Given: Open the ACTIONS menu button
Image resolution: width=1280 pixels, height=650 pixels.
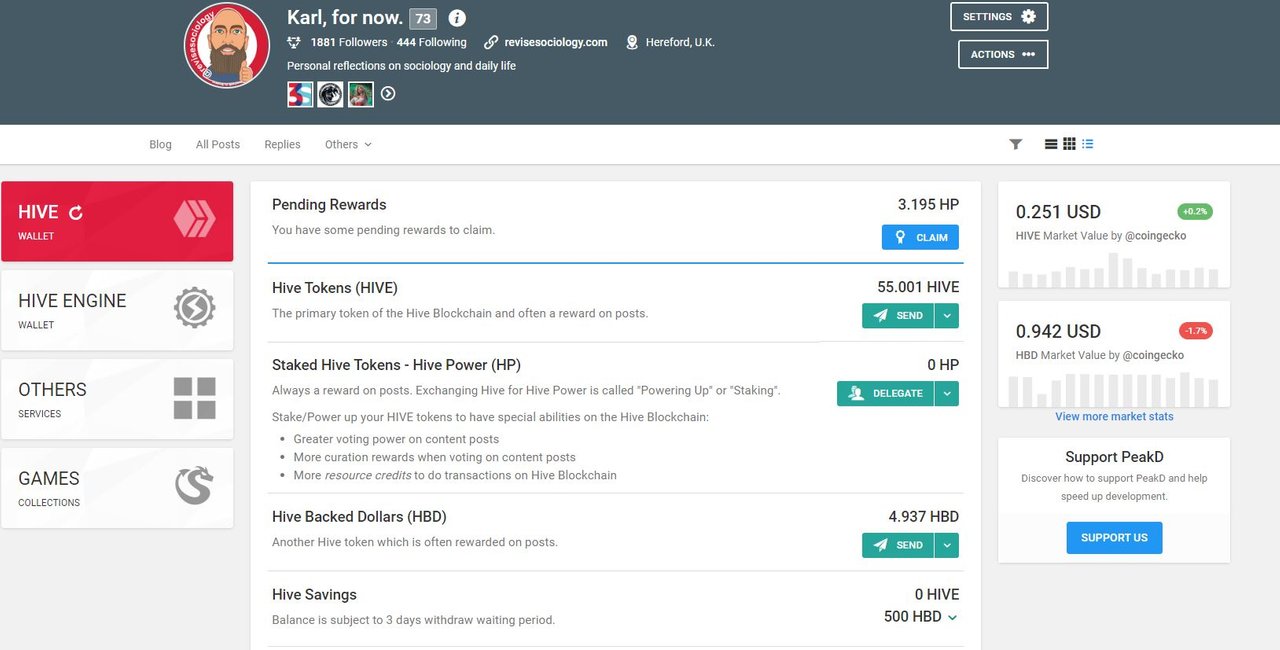Looking at the screenshot, I should (x=1002, y=54).
